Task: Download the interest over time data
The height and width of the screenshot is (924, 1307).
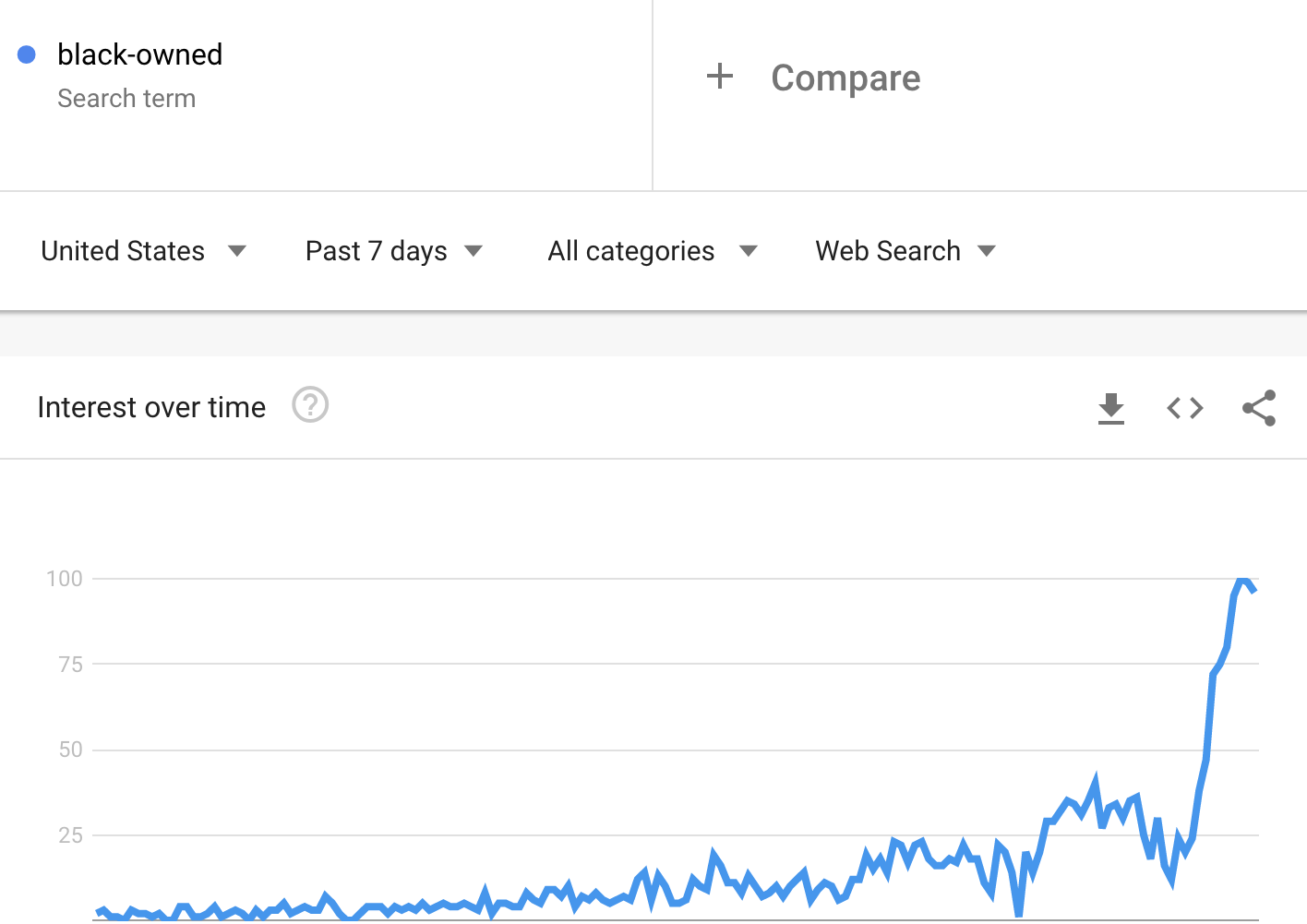Action: [1111, 408]
